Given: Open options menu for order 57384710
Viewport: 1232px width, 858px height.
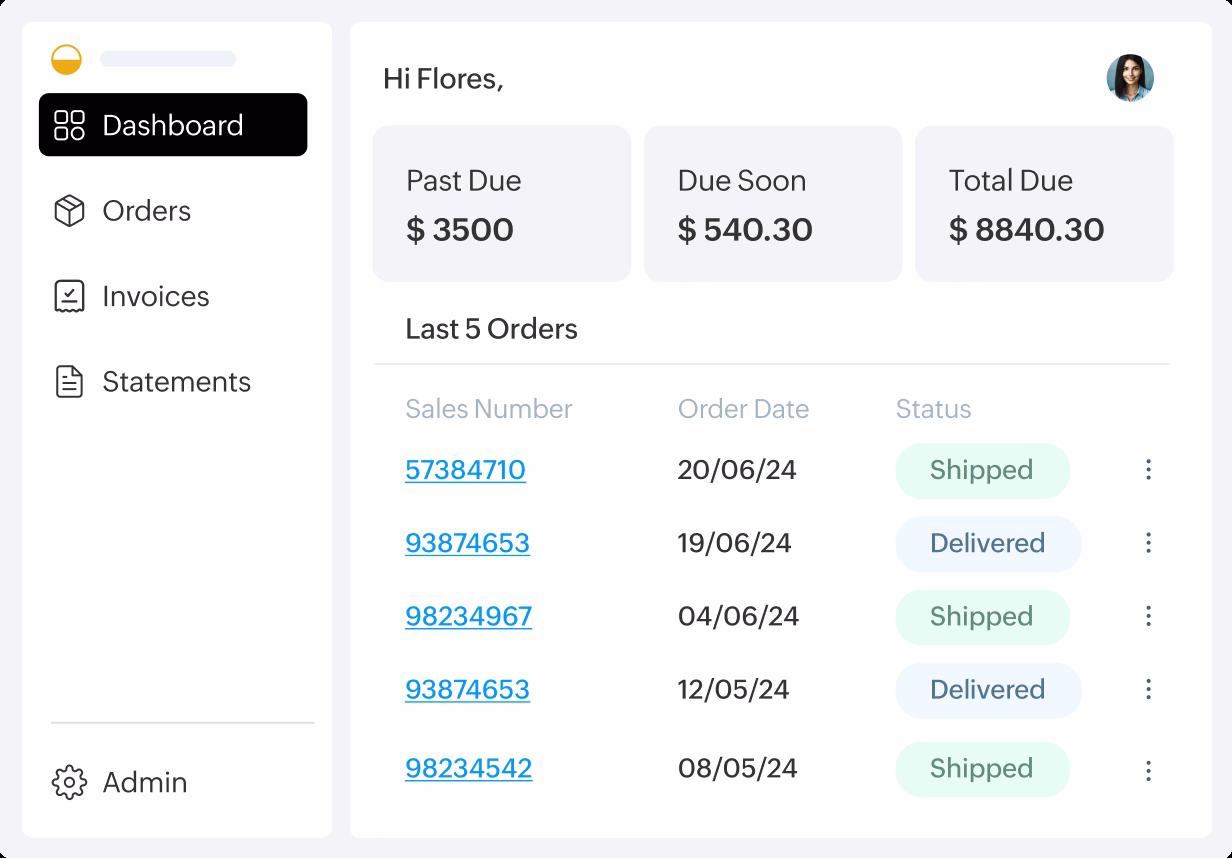Looking at the screenshot, I should tap(1148, 469).
